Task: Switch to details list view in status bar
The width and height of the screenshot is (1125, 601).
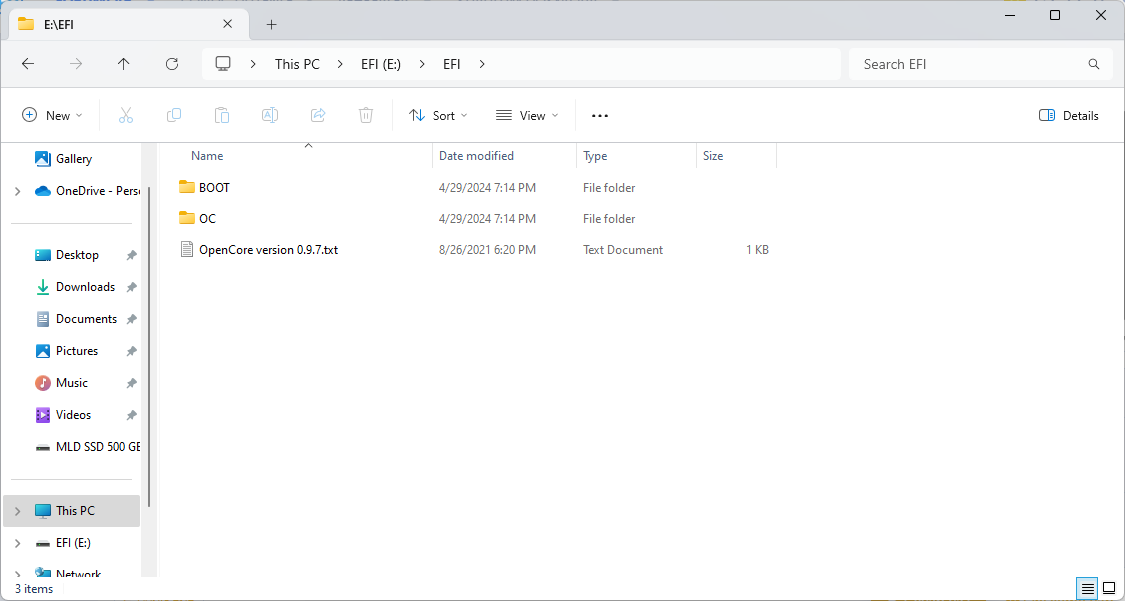Action: point(1086,588)
